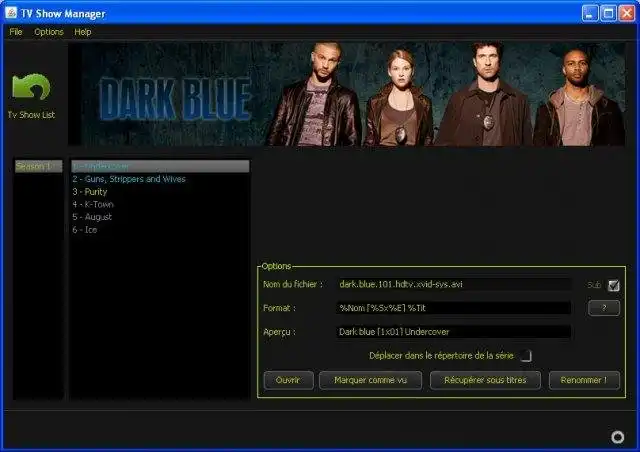Toggle the Sub checkbox

pyautogui.click(x=613, y=285)
